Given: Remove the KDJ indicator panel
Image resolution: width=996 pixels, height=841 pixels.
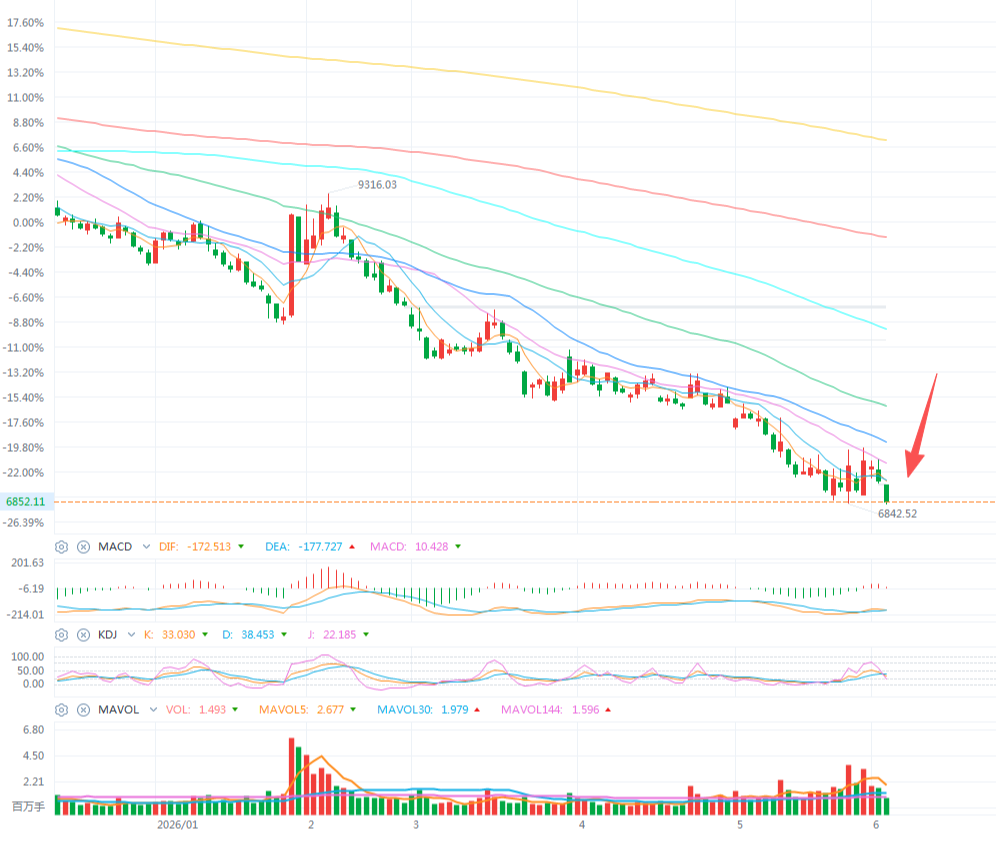Looking at the screenshot, I should (x=83, y=635).
